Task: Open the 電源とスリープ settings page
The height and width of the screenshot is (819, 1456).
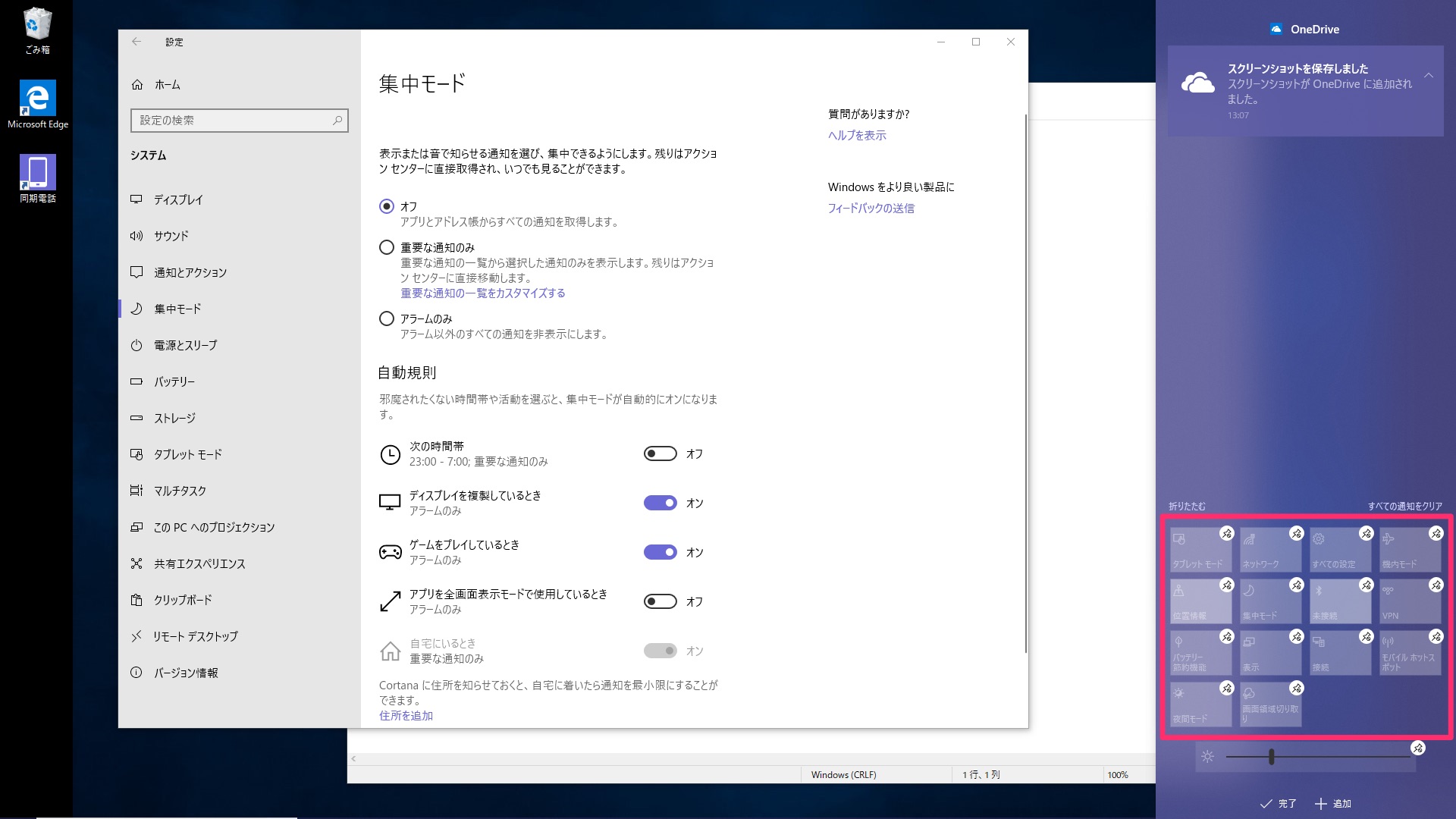Action: 240,345
